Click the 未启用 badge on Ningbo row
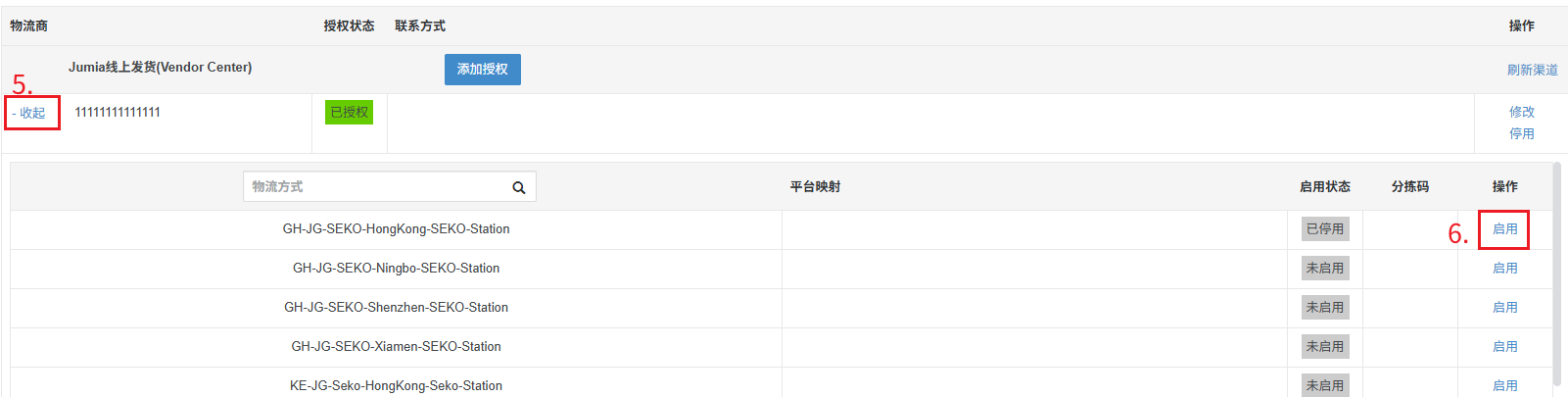Image resolution: width=1568 pixels, height=397 pixels. (x=1325, y=268)
